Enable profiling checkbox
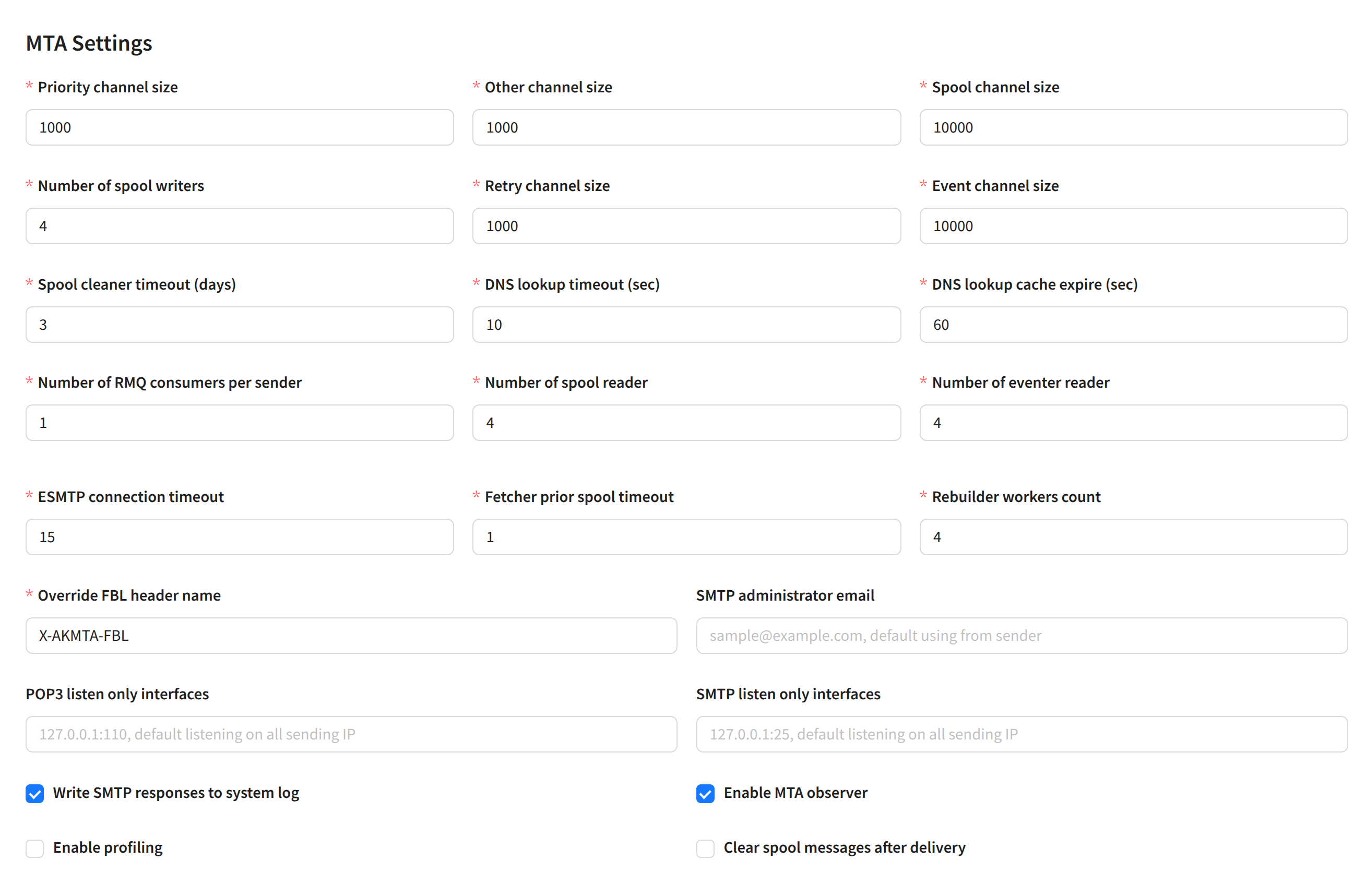Screen dimensions: 1366x896 click(x=34, y=849)
